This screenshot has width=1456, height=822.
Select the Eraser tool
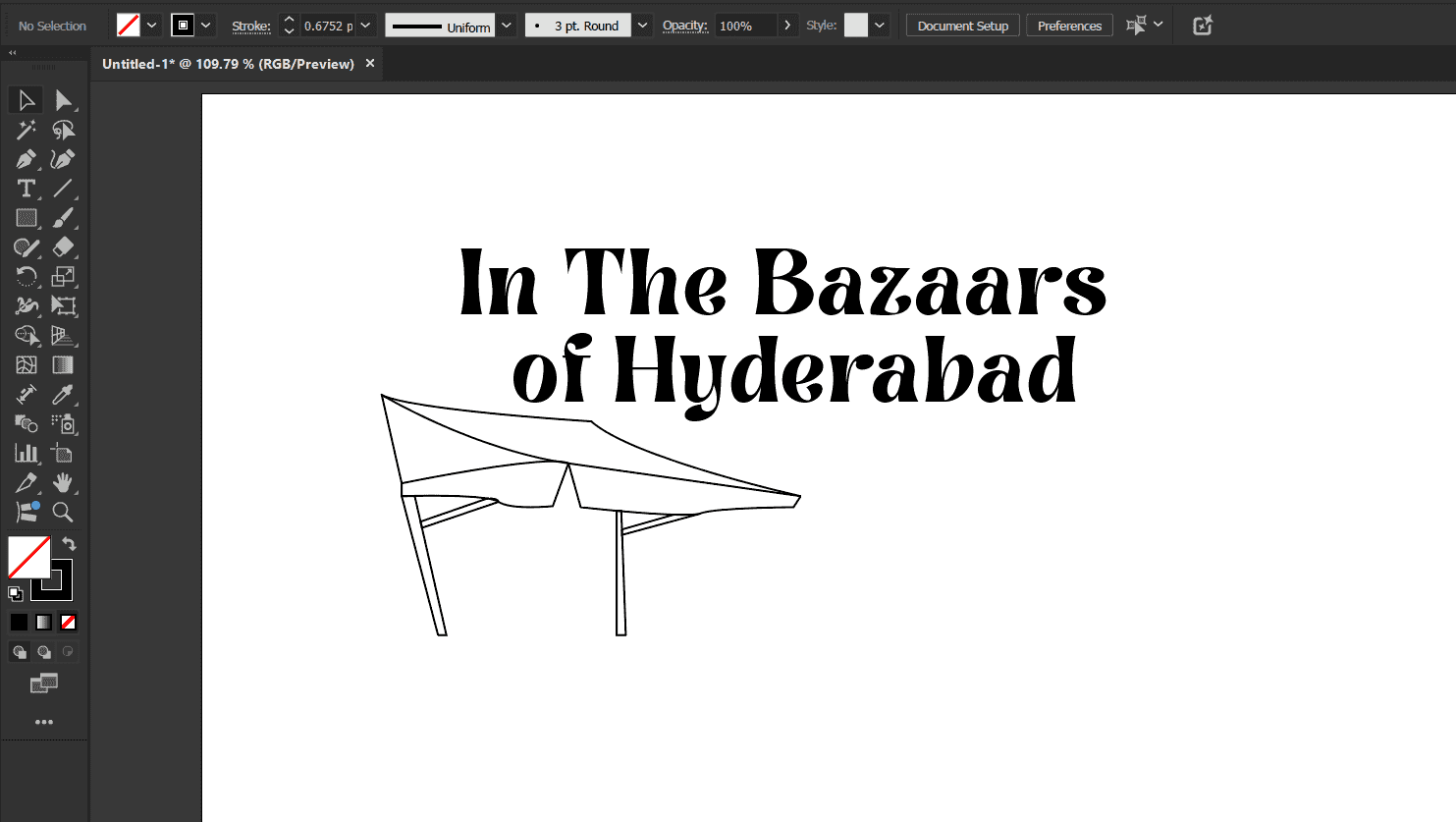(63, 247)
